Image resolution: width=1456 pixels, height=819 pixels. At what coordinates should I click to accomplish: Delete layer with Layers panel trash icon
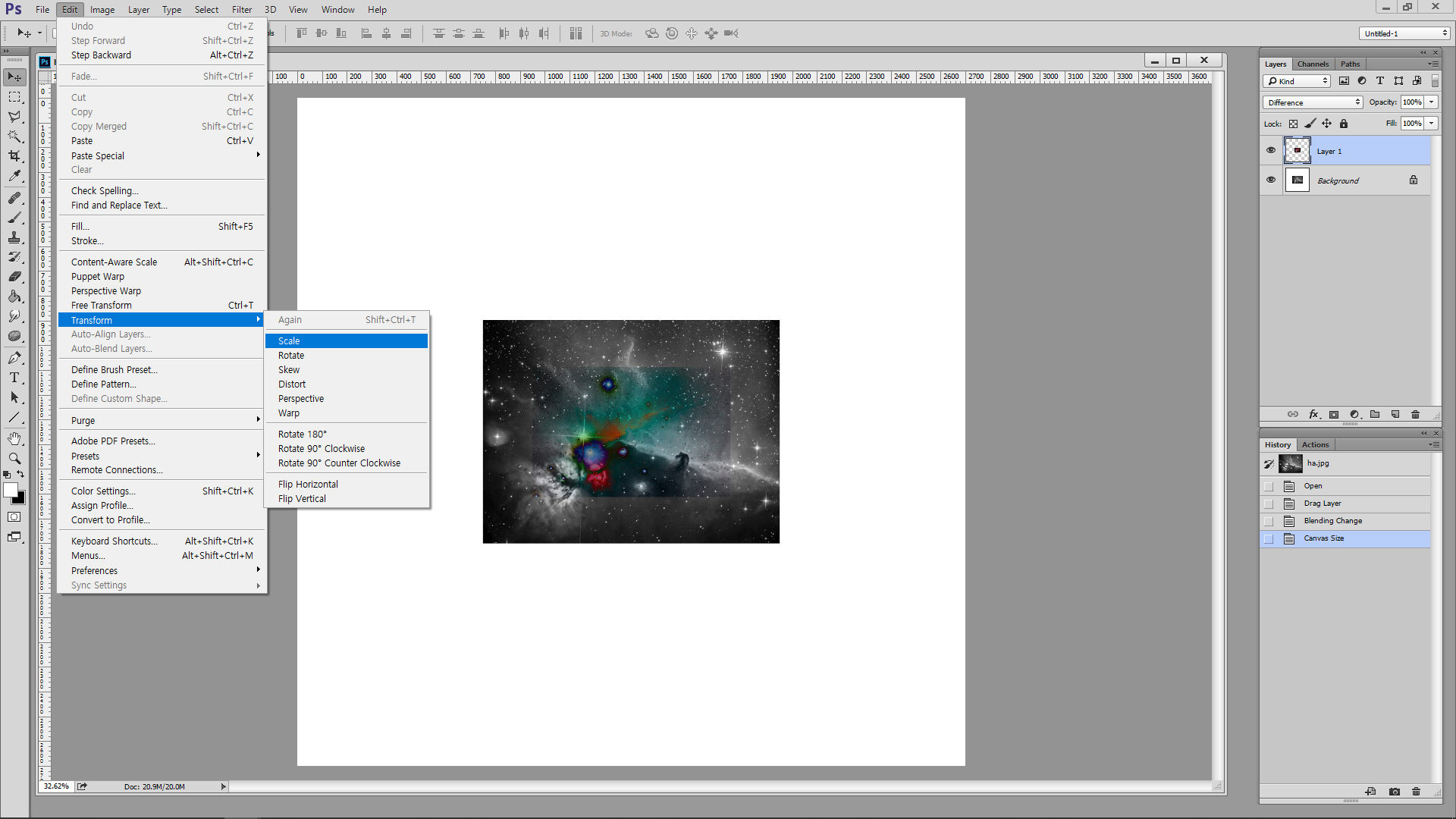tap(1415, 415)
